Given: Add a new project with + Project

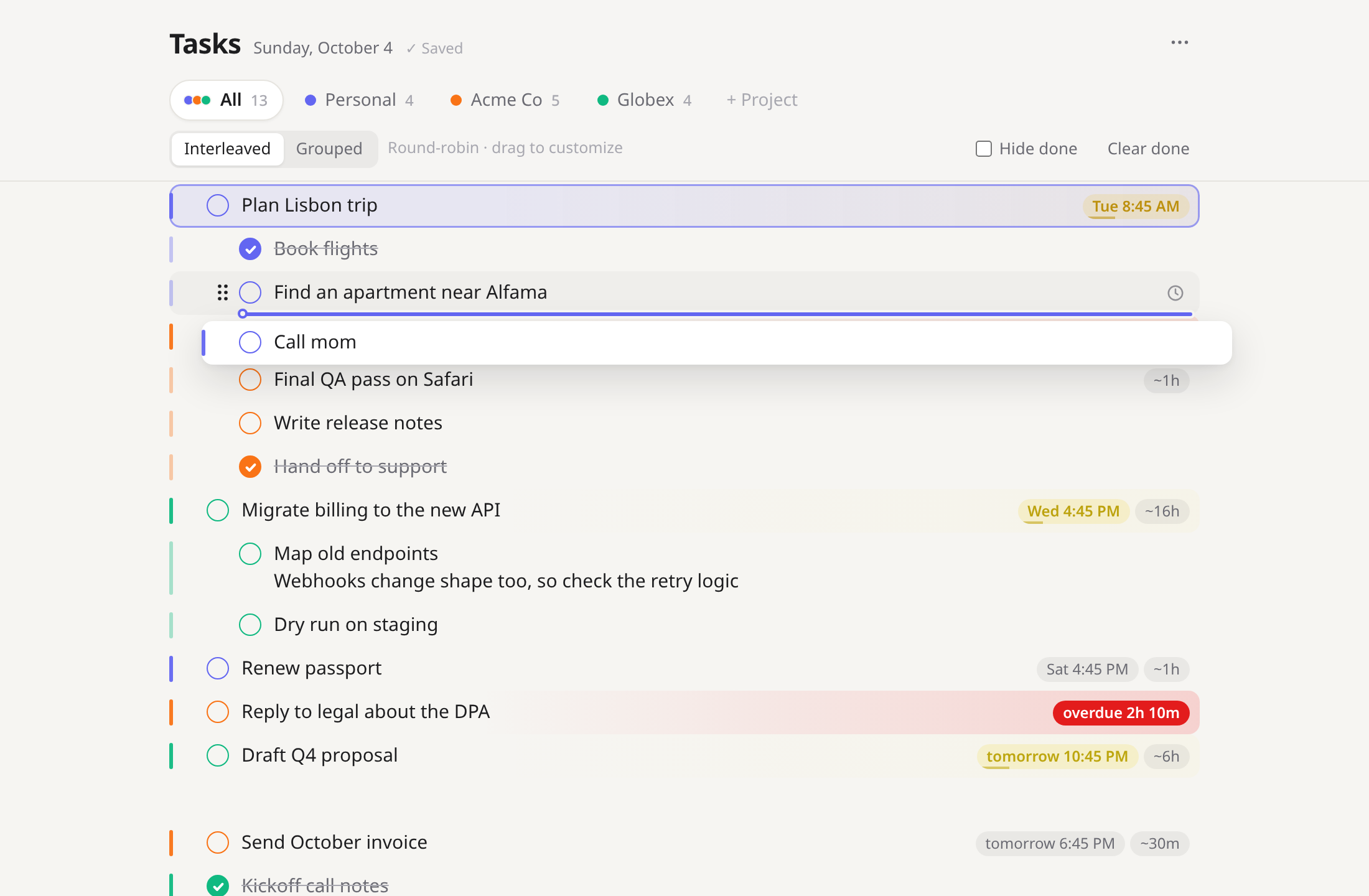Looking at the screenshot, I should (x=762, y=100).
